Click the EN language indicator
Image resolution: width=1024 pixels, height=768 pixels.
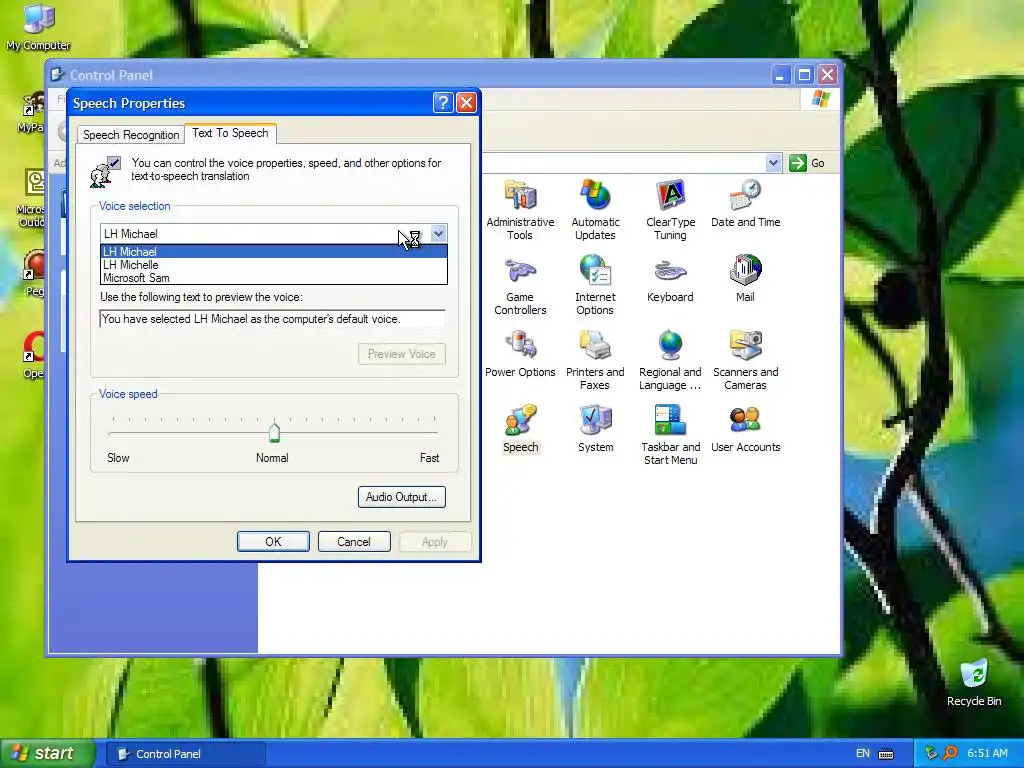click(863, 754)
